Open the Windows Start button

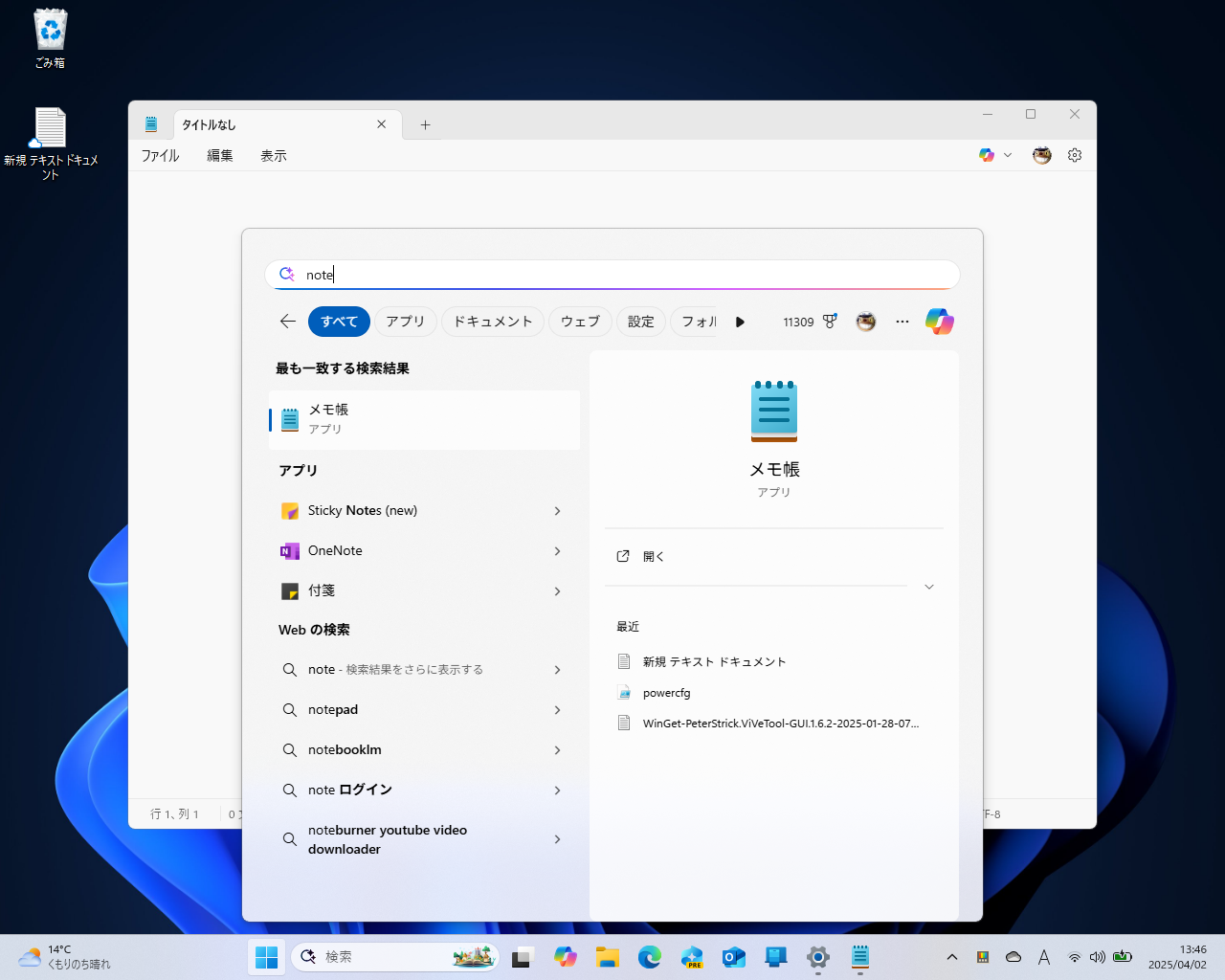(x=267, y=957)
